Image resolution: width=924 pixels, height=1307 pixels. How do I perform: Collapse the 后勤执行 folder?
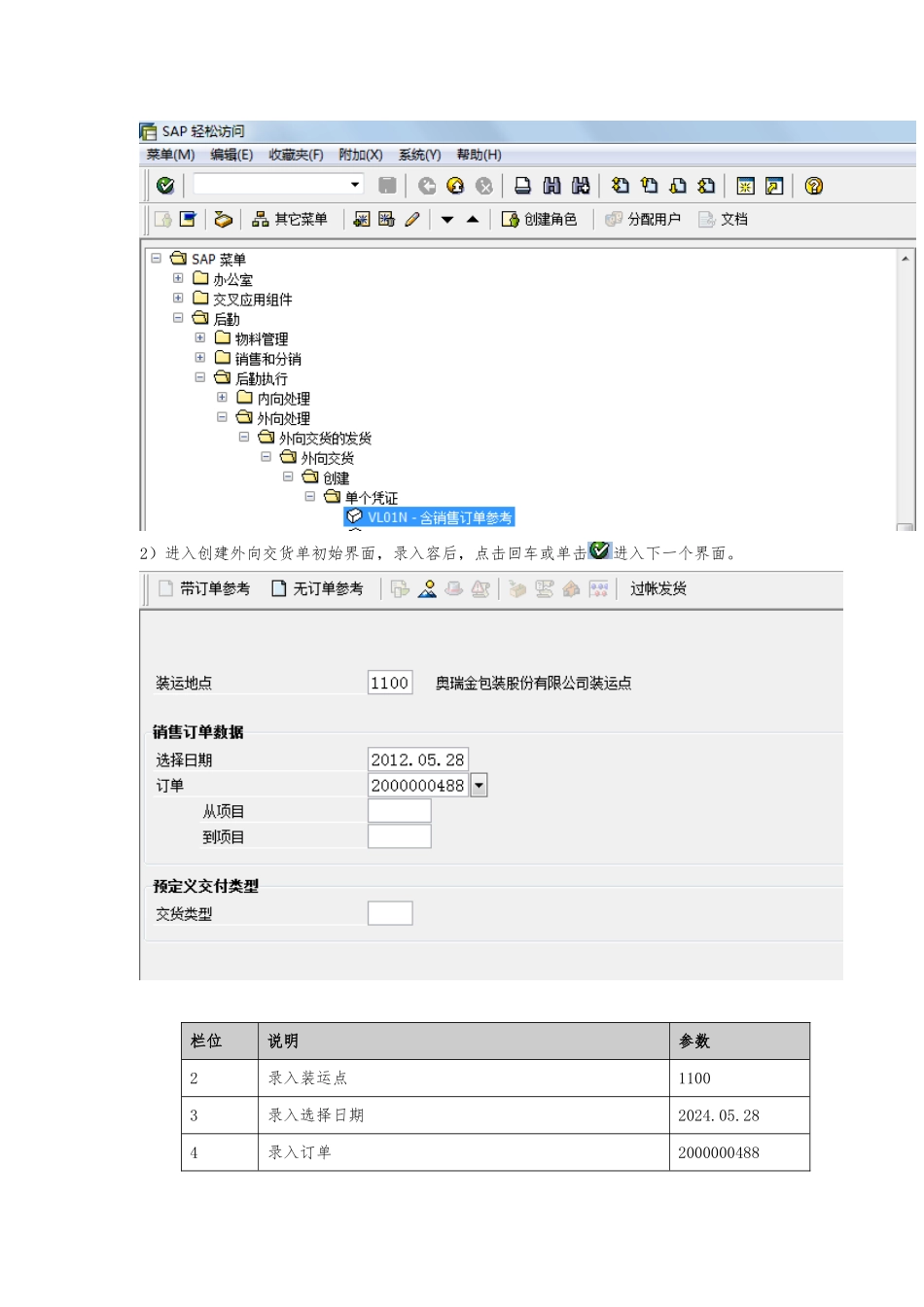tap(200, 377)
